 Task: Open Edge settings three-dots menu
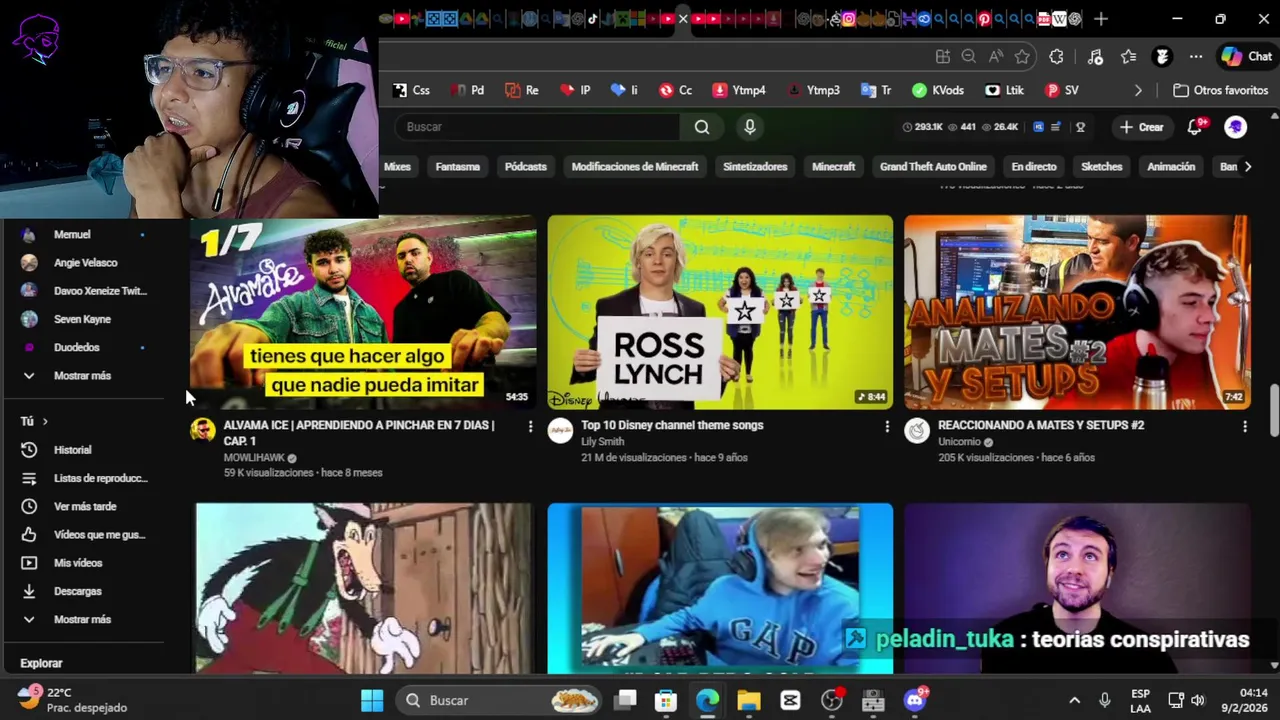tap(1196, 57)
